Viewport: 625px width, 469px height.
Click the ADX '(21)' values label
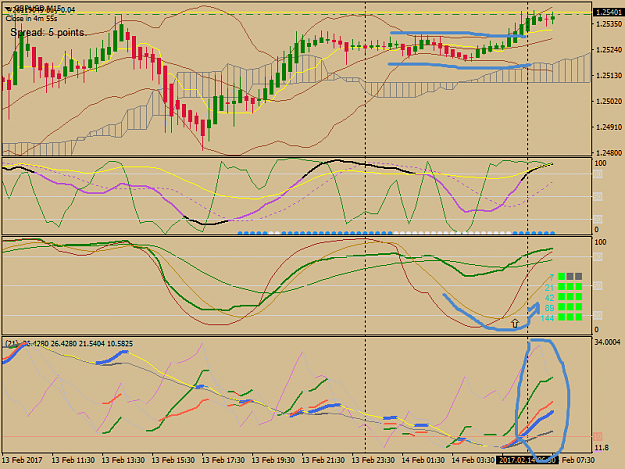[69, 343]
